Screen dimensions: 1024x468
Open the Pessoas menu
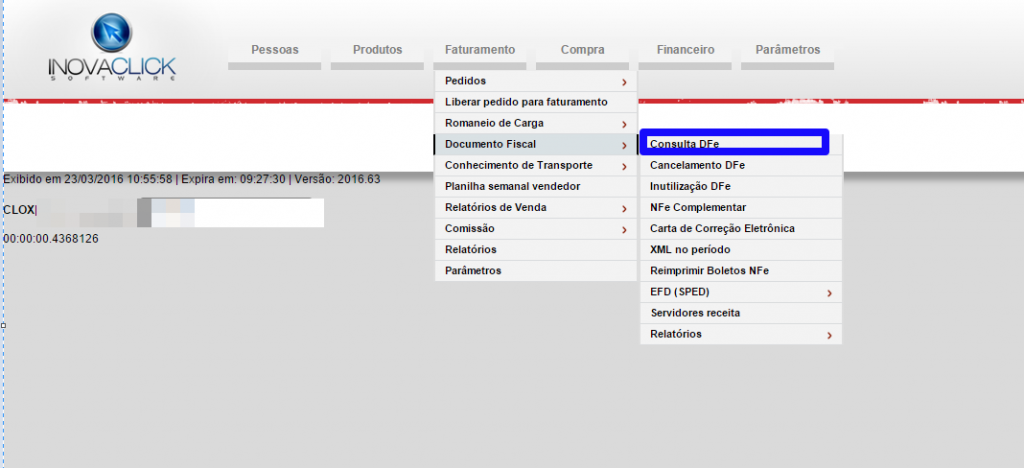click(275, 50)
